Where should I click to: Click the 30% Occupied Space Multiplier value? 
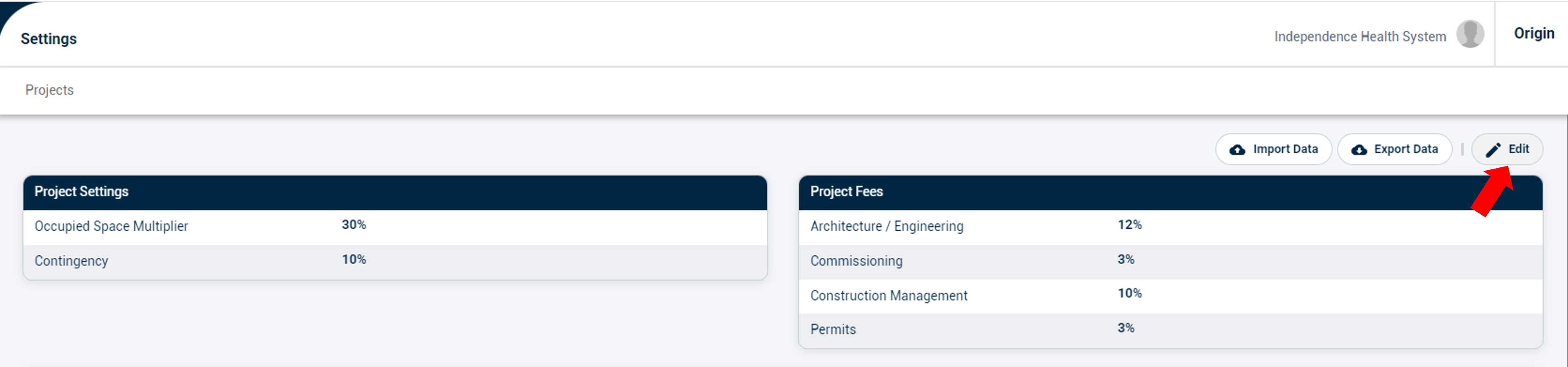354,225
